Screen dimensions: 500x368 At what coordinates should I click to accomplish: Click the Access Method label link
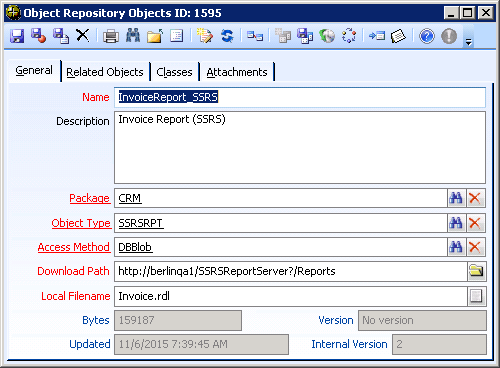pyautogui.click(x=74, y=247)
